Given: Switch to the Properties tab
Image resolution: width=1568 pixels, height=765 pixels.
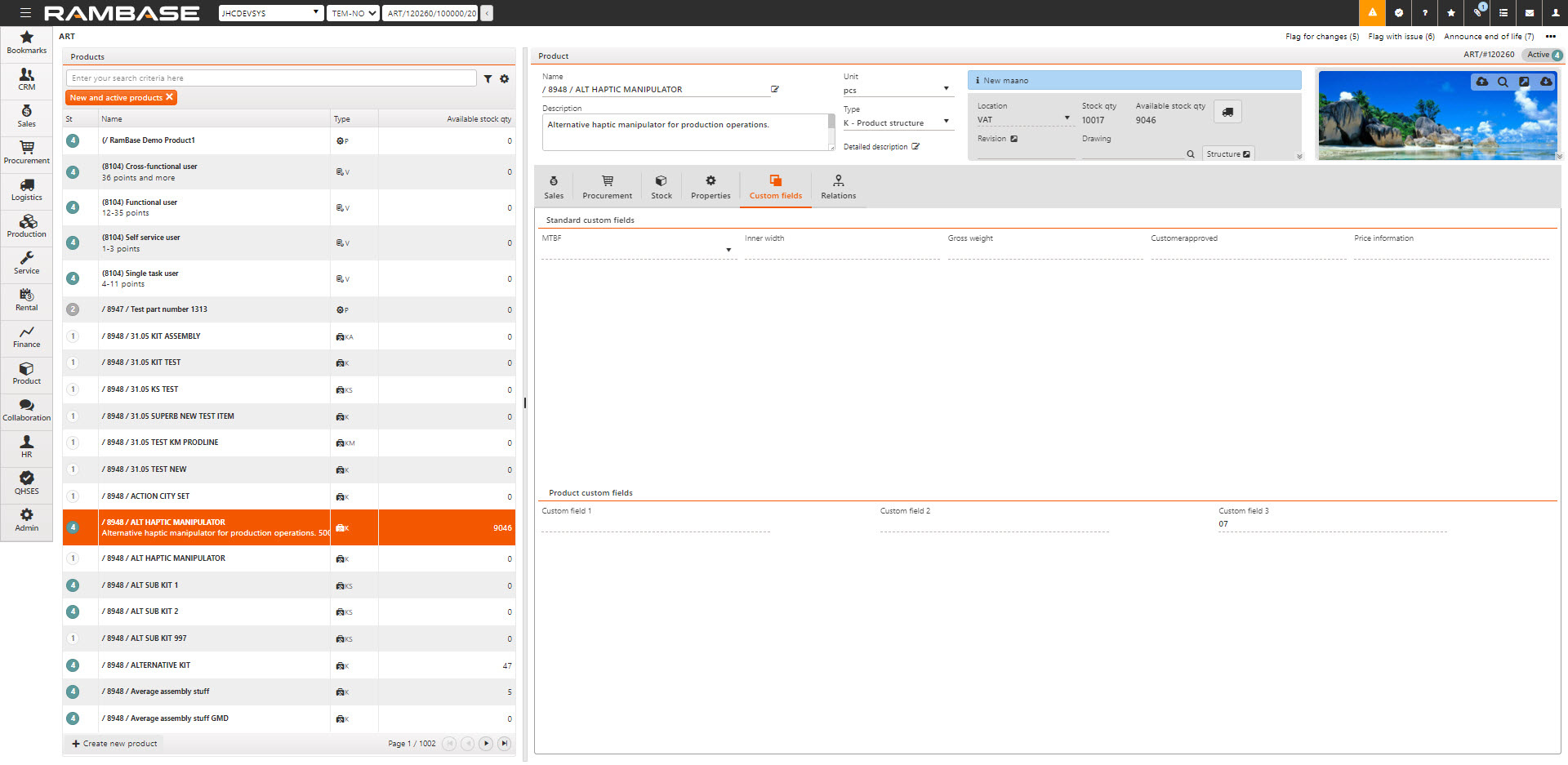Looking at the screenshot, I should click(x=710, y=187).
